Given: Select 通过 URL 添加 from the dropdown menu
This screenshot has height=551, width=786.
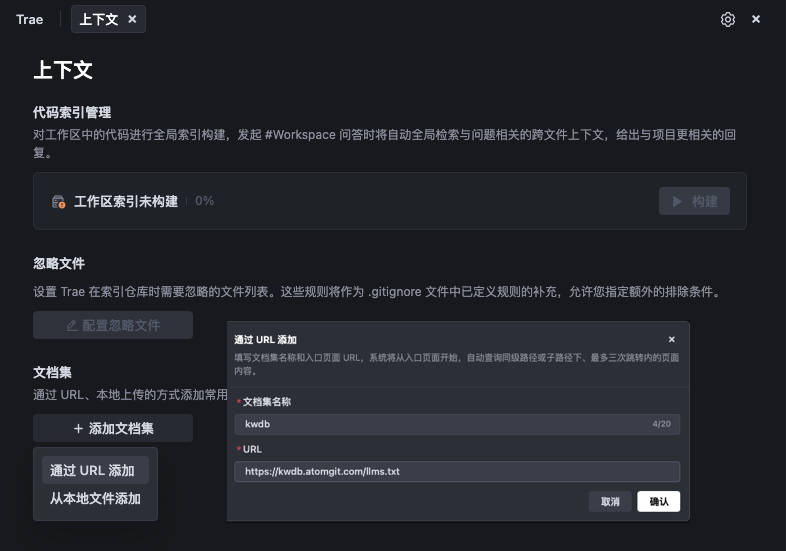Looking at the screenshot, I should 92,470.
